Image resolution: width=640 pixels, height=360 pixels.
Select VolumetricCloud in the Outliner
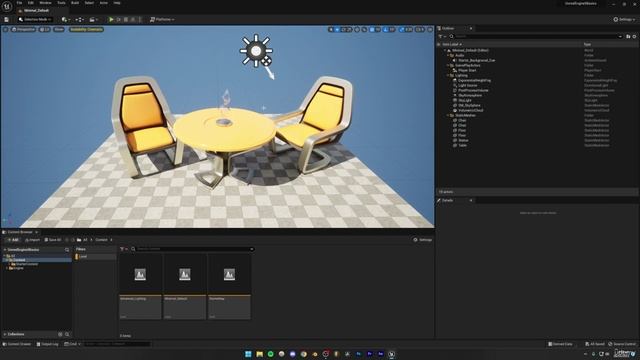click(471, 110)
